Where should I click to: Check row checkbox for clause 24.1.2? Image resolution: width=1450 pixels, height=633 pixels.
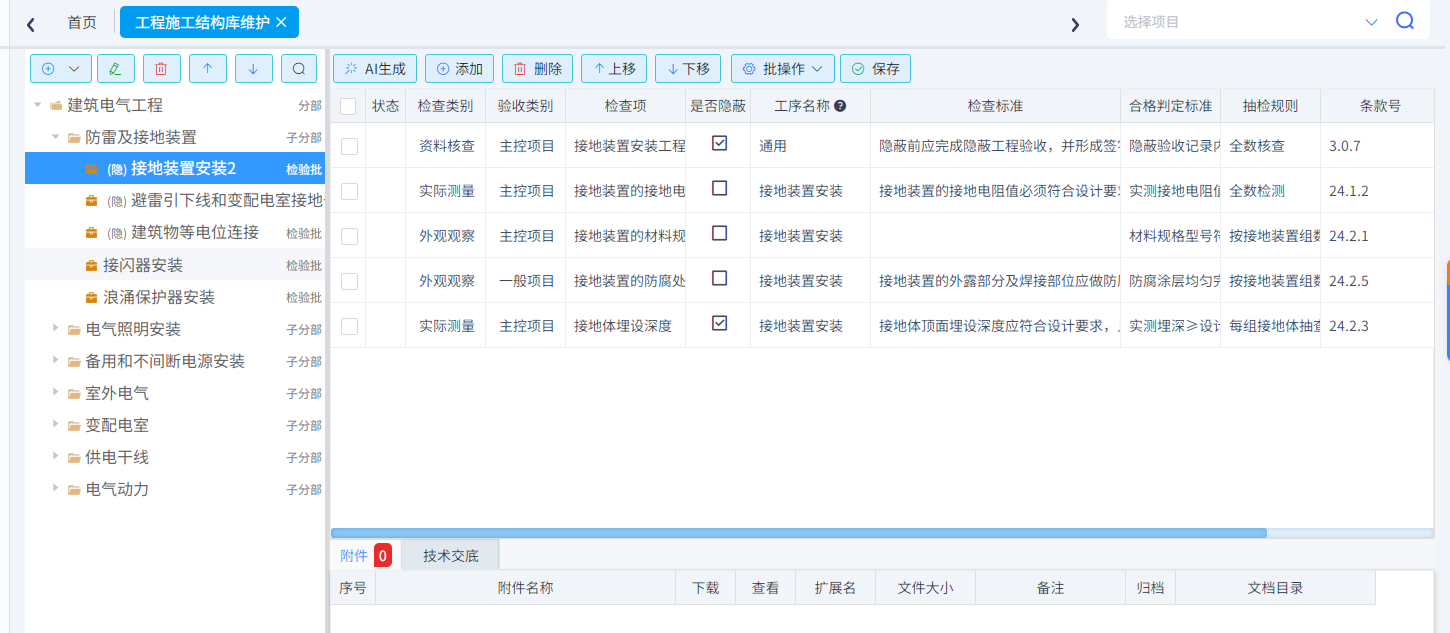pyautogui.click(x=349, y=191)
